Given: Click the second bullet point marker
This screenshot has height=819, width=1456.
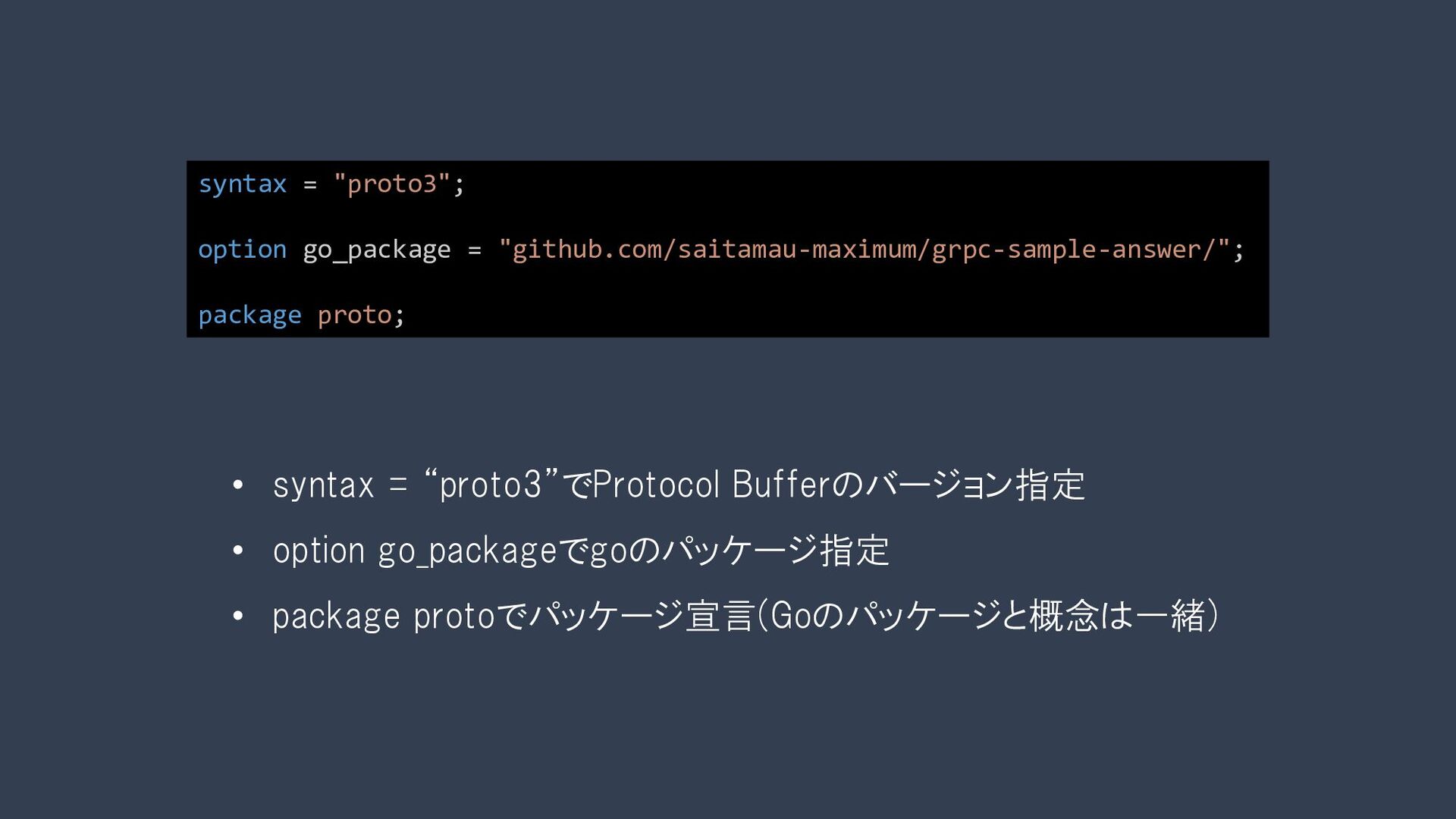Looking at the screenshot, I should [238, 550].
